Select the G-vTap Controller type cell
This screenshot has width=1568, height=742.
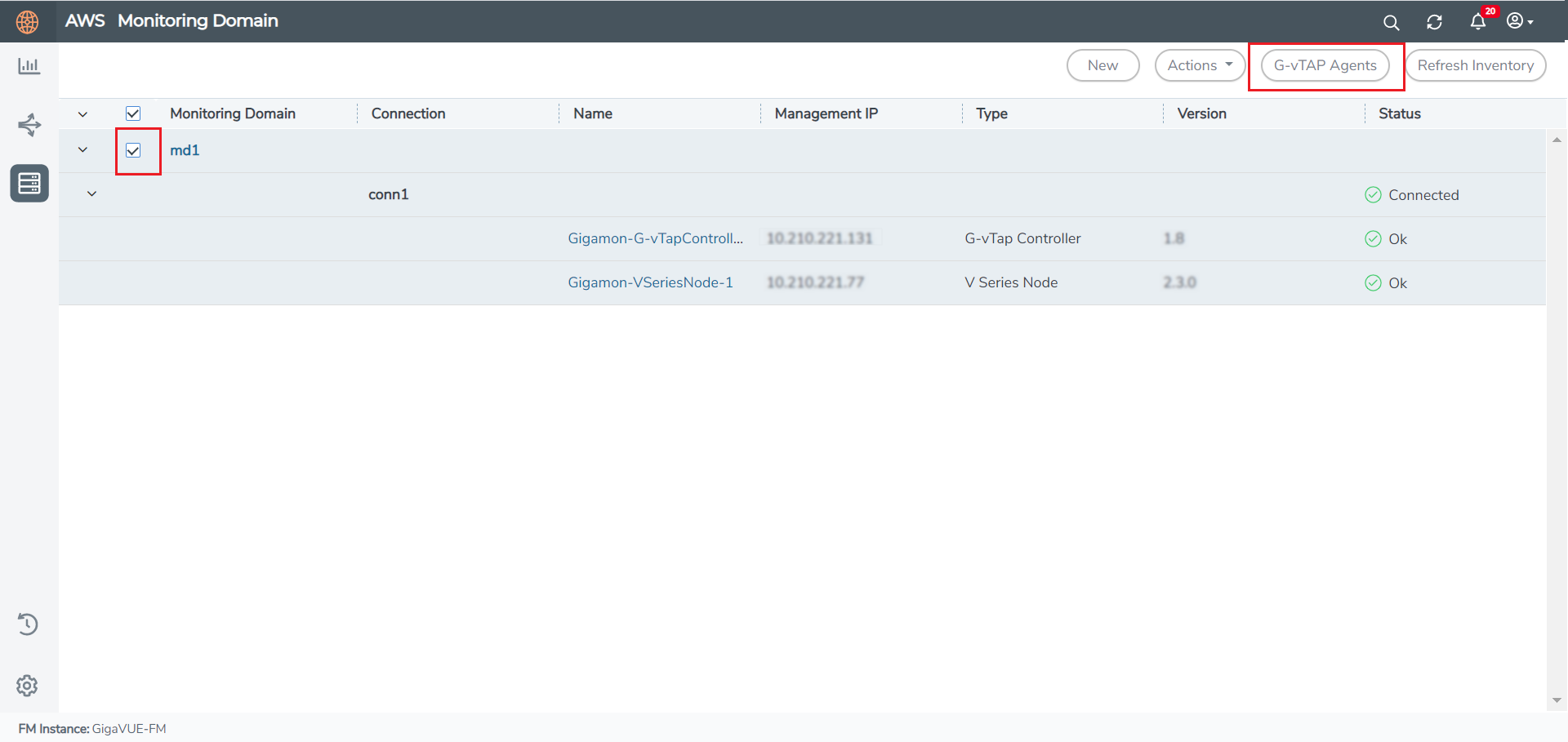click(1022, 238)
